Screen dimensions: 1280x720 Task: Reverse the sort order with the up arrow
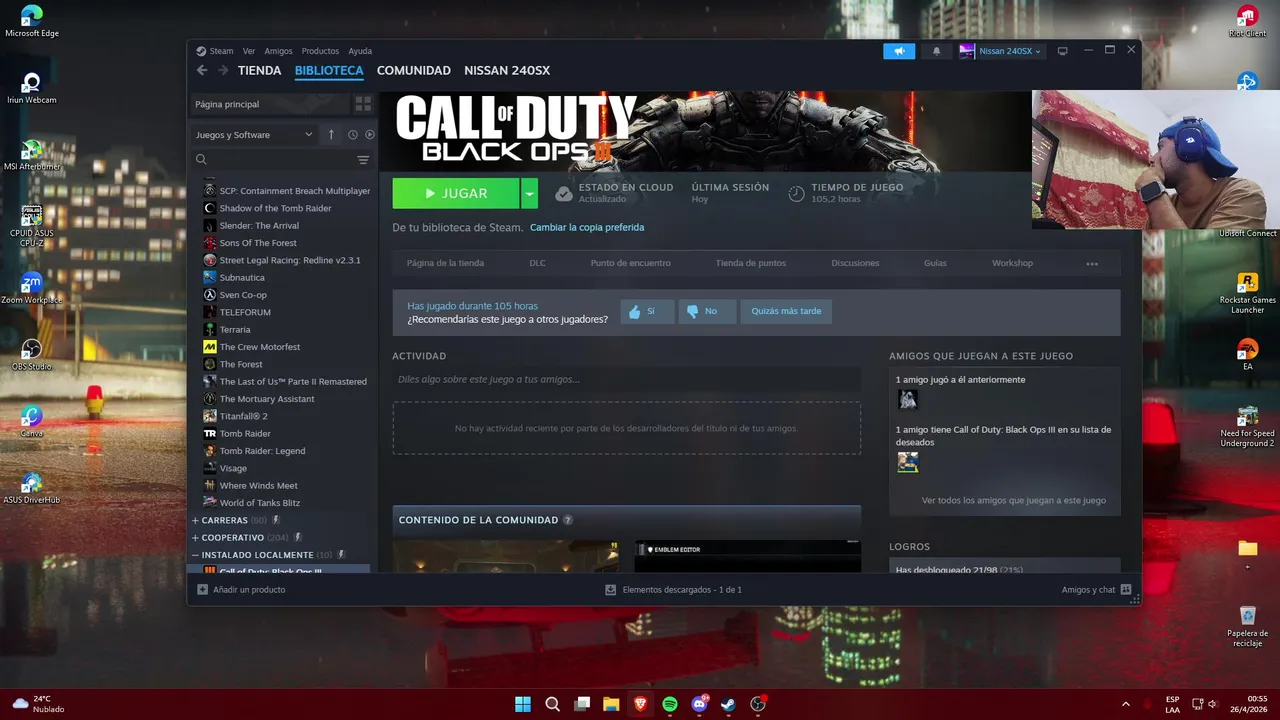point(332,134)
